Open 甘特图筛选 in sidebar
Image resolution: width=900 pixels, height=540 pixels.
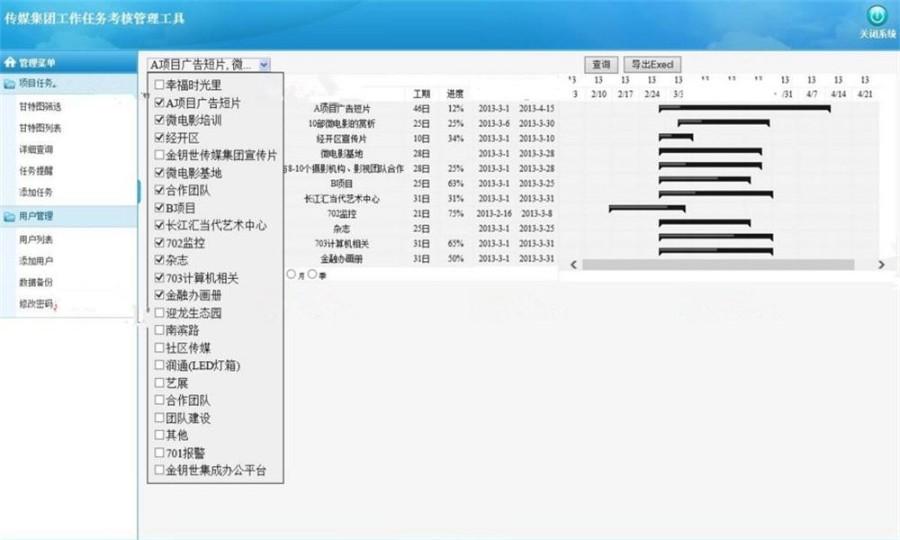[40, 107]
